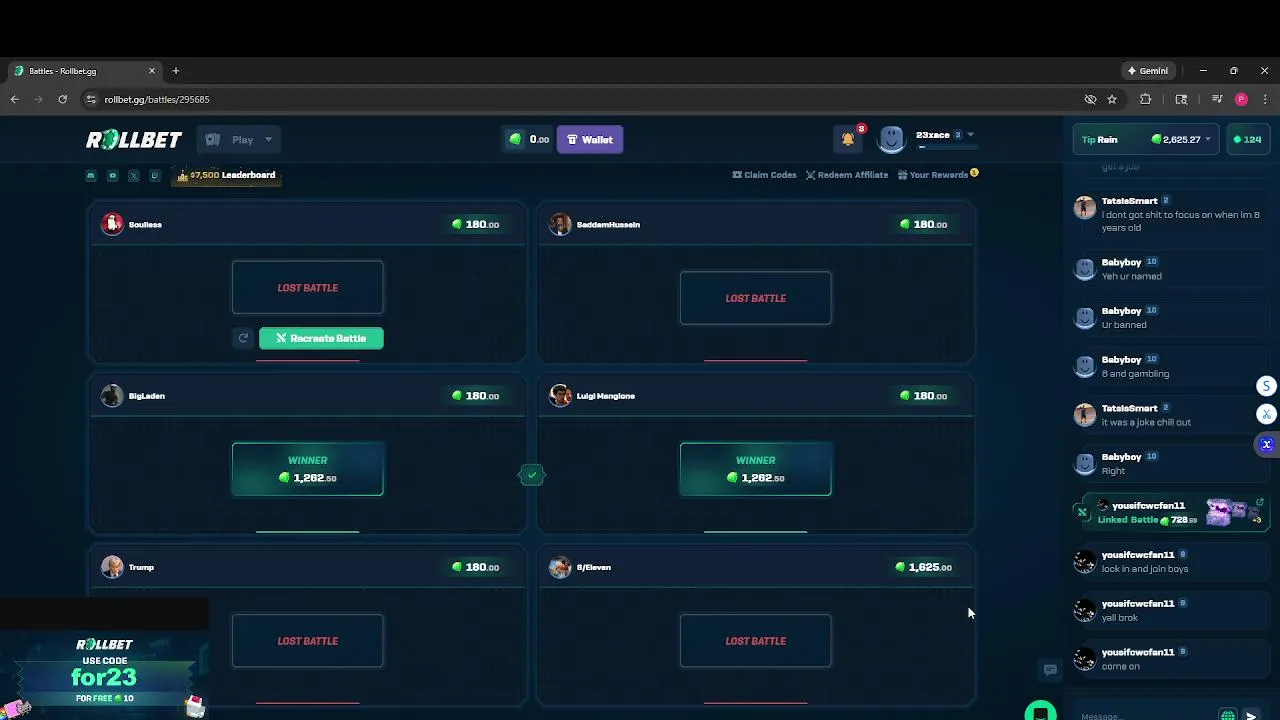Click the Babyboy message "Ur banned"
The image size is (1280, 720).
(1124, 325)
